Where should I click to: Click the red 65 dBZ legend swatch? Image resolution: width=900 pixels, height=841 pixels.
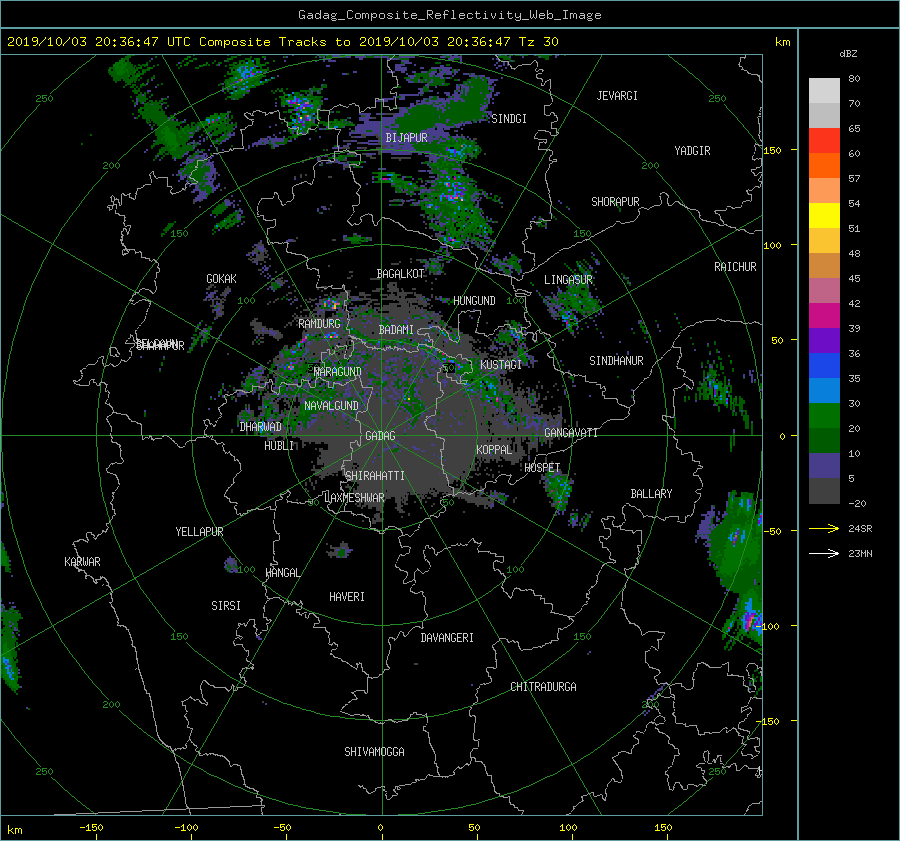point(824,141)
